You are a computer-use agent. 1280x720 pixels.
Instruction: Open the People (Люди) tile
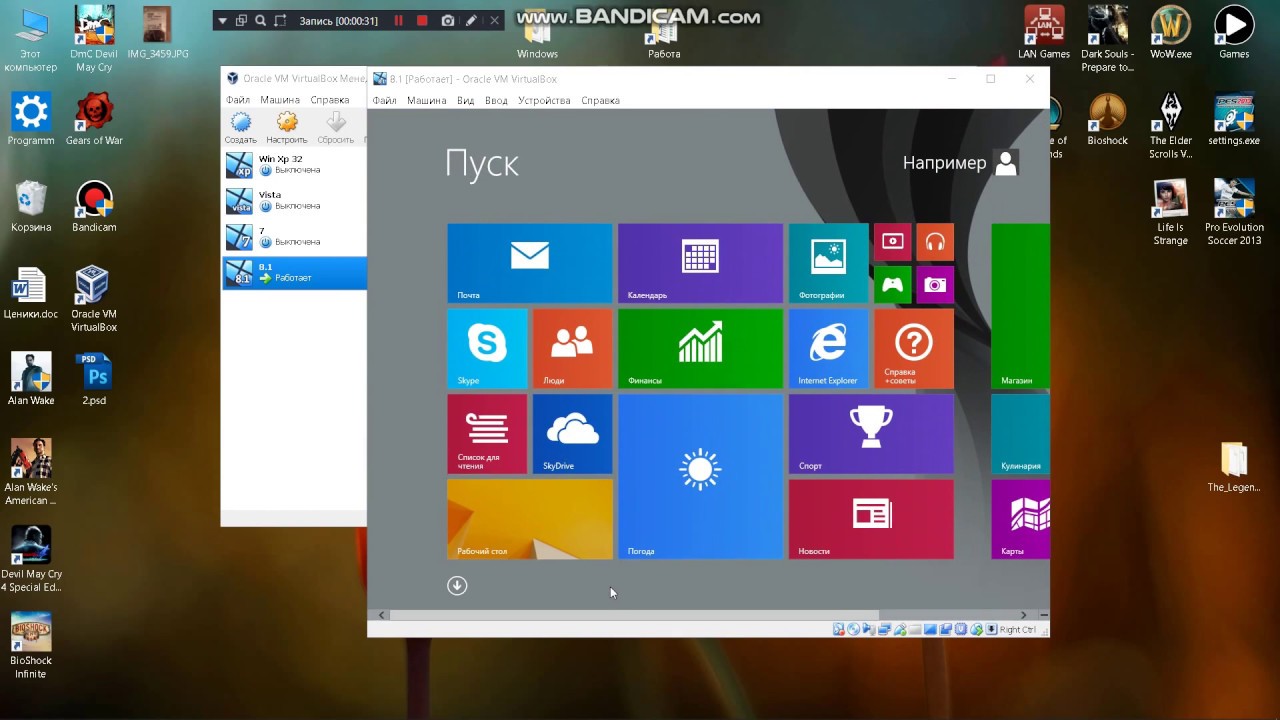pos(572,348)
